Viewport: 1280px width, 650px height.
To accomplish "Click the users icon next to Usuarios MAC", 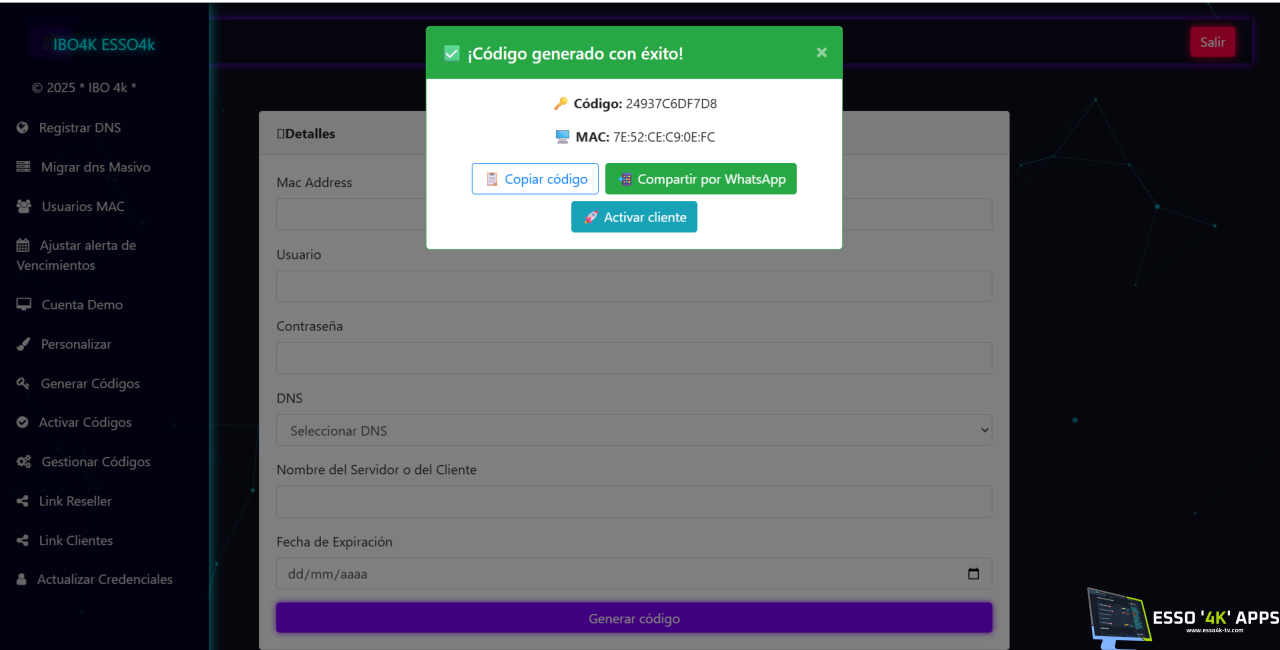I will pyautogui.click(x=24, y=207).
